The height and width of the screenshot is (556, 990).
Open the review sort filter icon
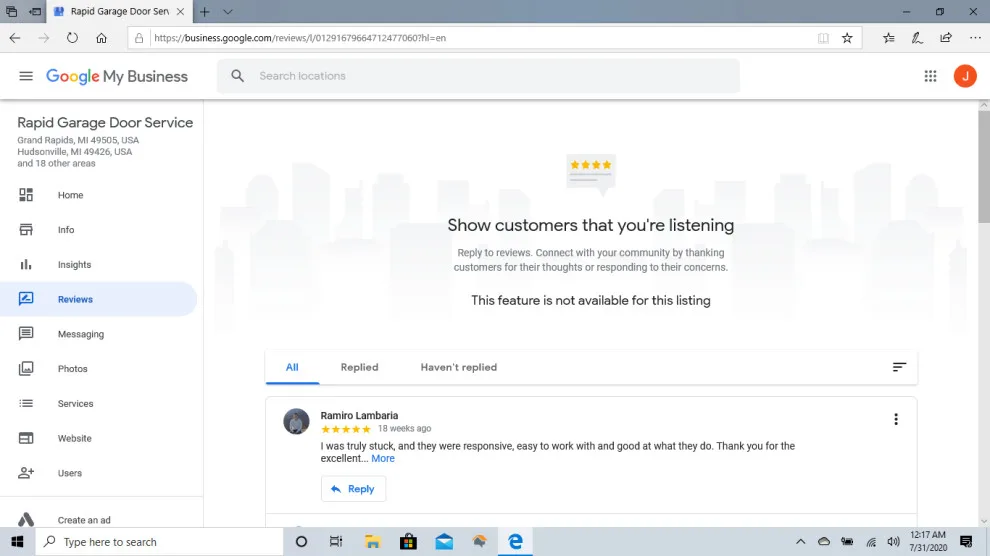click(x=899, y=367)
